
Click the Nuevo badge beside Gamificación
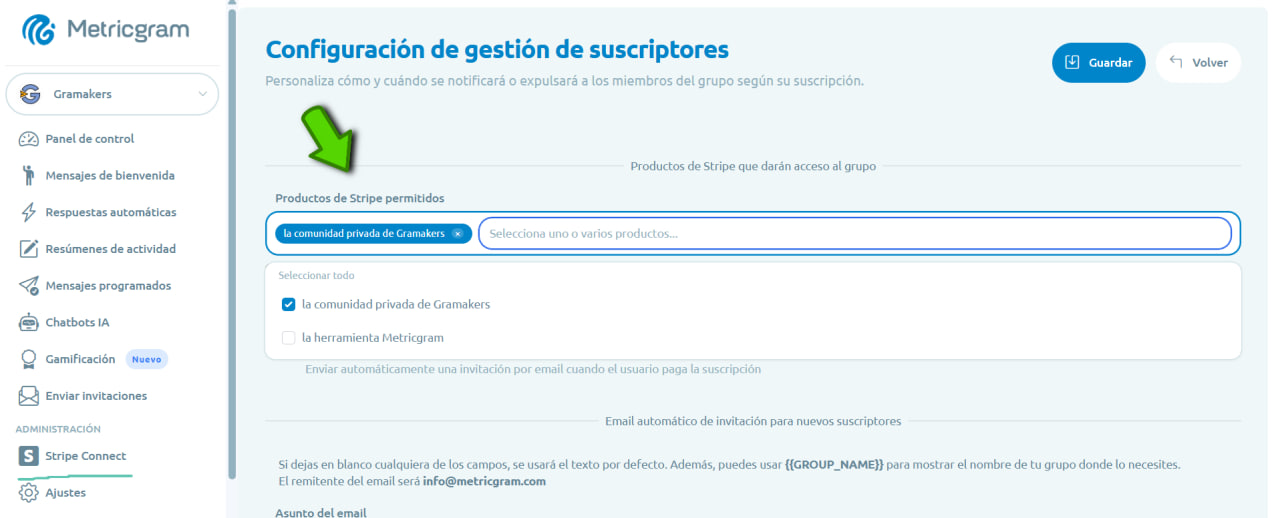[146, 359]
